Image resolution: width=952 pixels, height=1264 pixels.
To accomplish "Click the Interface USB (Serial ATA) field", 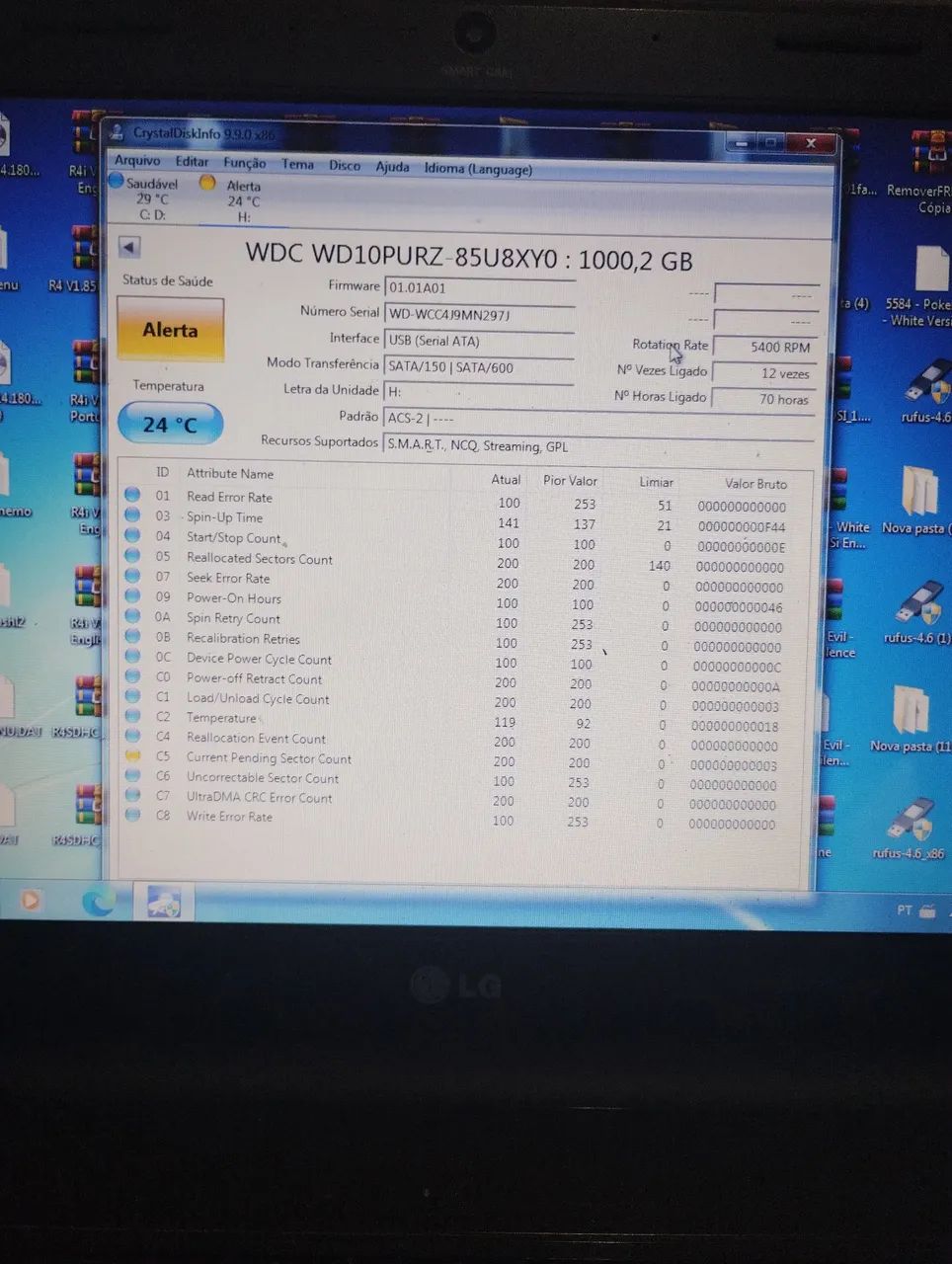I will (479, 341).
